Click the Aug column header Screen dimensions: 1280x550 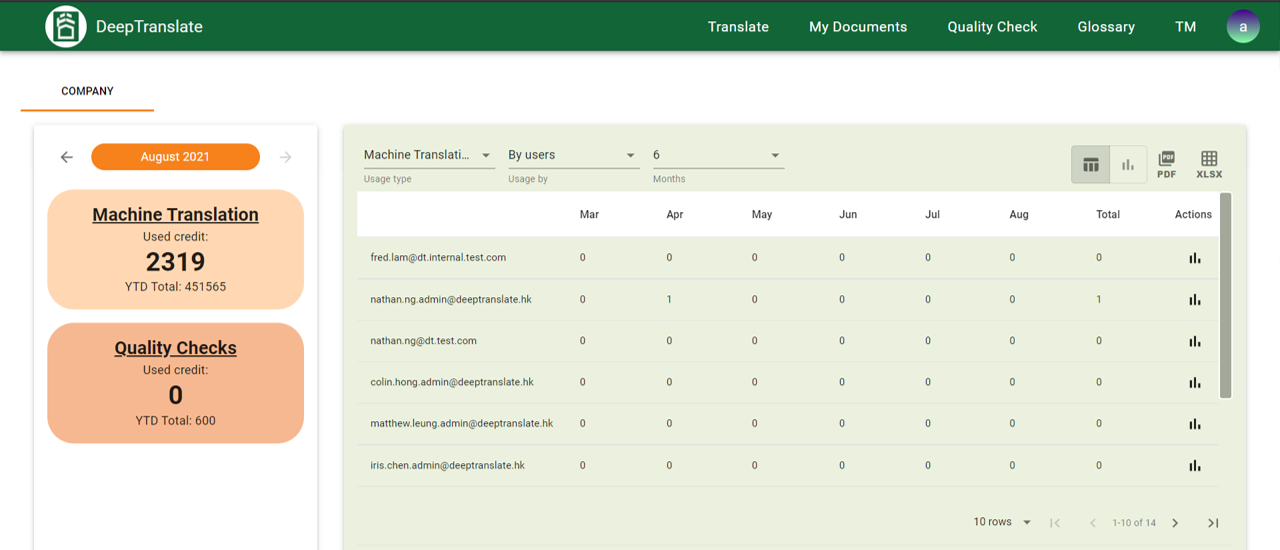coord(1019,214)
